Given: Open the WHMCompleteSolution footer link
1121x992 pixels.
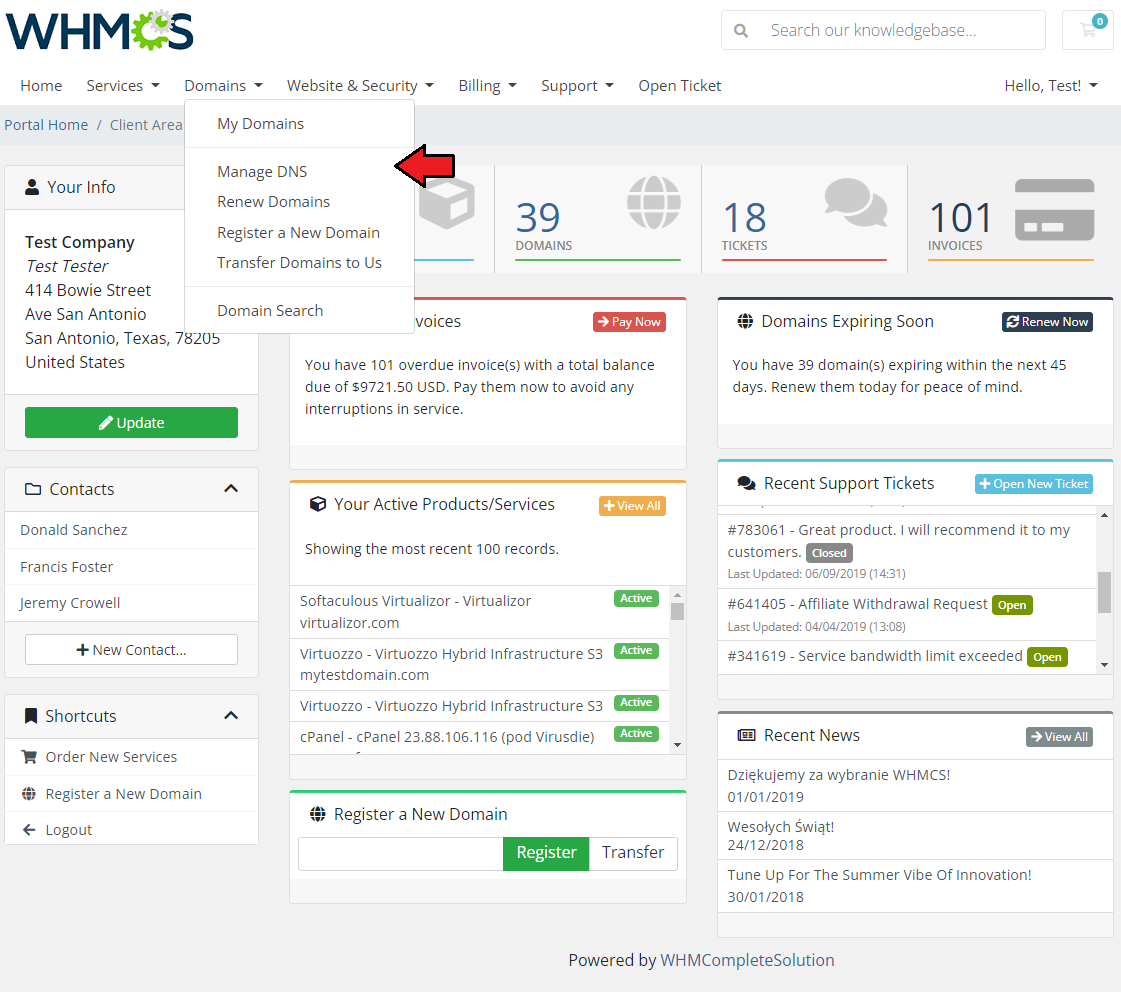Looking at the screenshot, I should (x=747, y=960).
